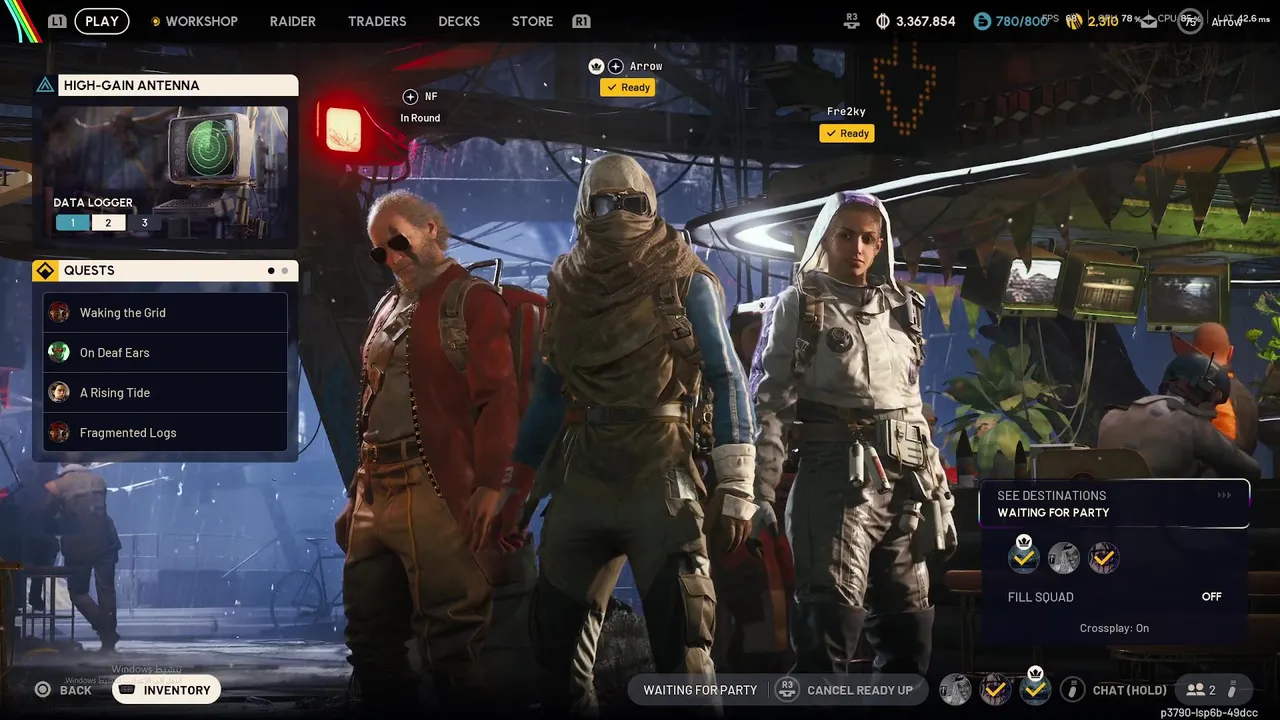
Task: Click the L1 previous-tab icon
Action: point(57,21)
